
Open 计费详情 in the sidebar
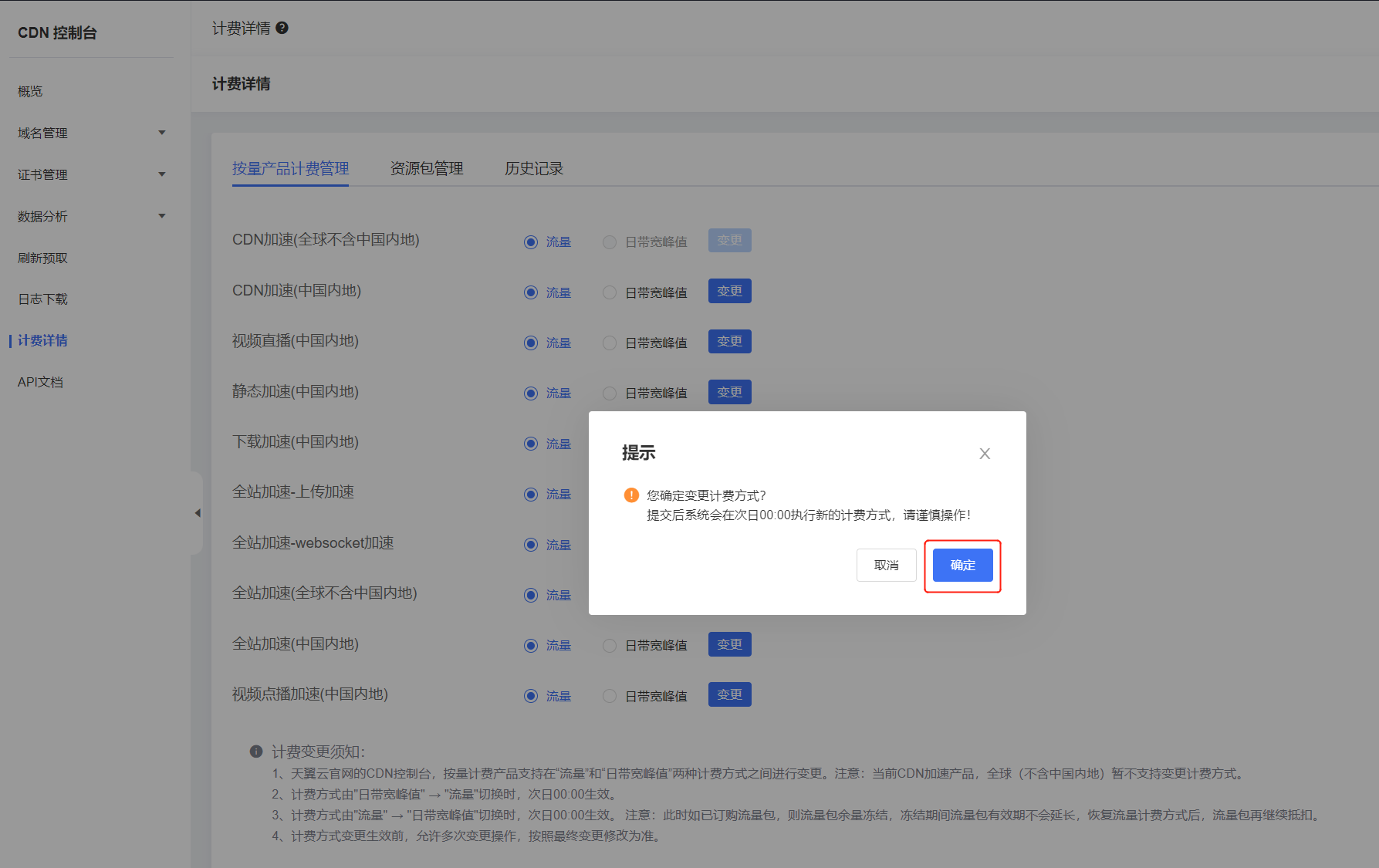42,340
